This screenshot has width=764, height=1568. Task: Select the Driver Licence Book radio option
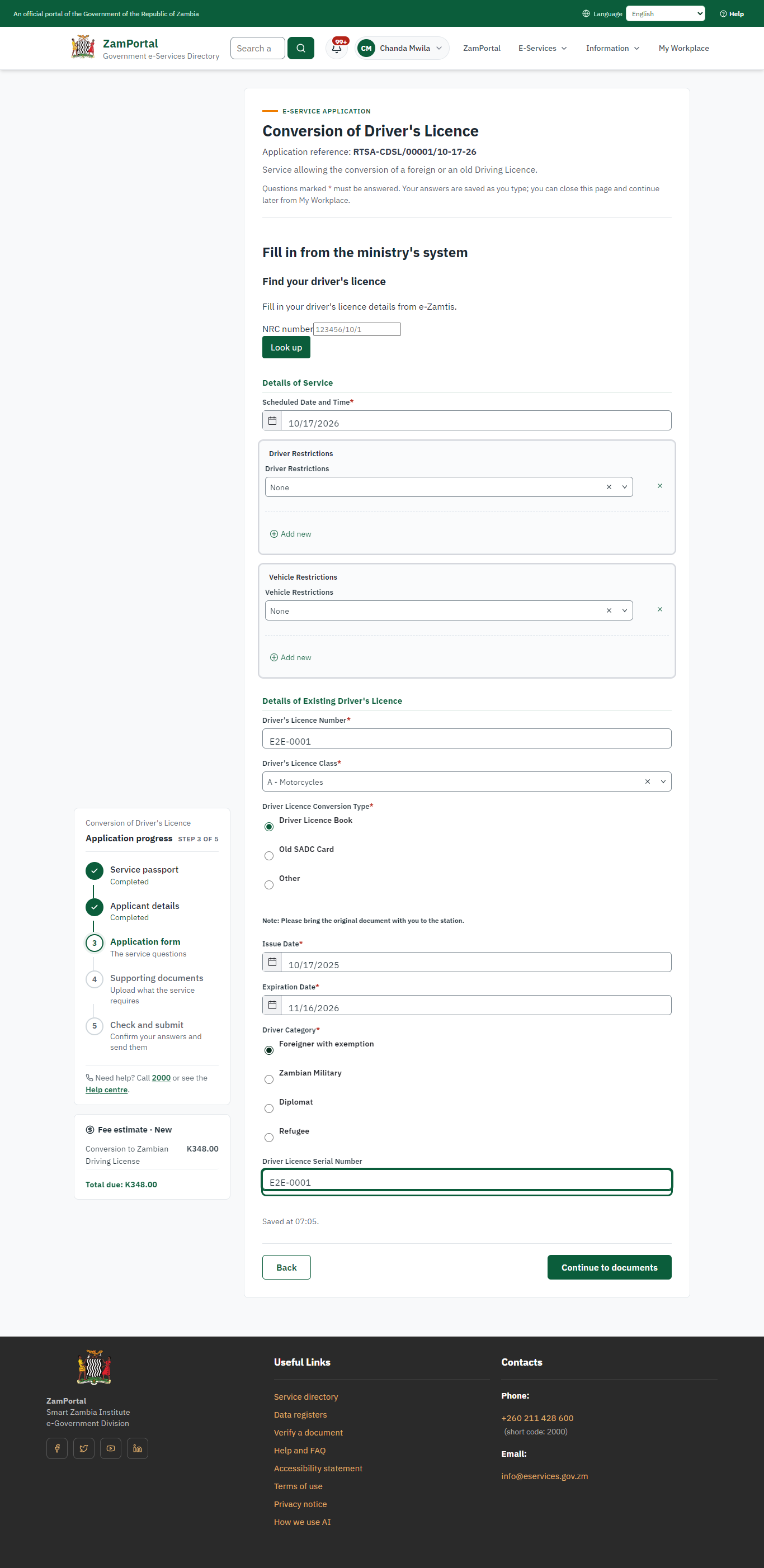pos(268,827)
